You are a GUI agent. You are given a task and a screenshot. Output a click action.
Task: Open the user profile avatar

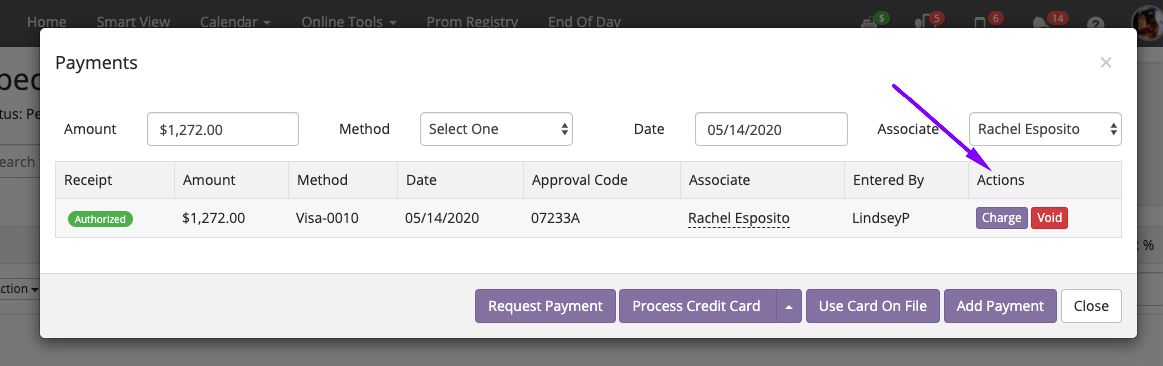[1152, 20]
